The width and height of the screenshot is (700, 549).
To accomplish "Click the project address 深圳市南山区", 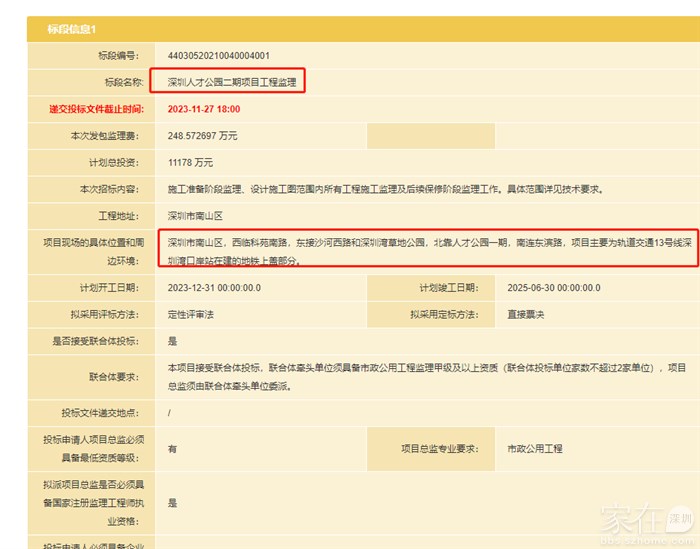I will (x=195, y=216).
